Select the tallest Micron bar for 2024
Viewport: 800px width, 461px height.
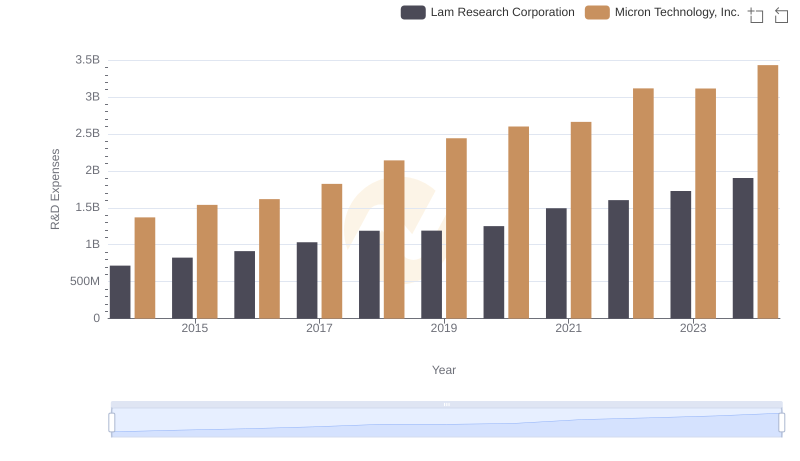[x=767, y=191]
